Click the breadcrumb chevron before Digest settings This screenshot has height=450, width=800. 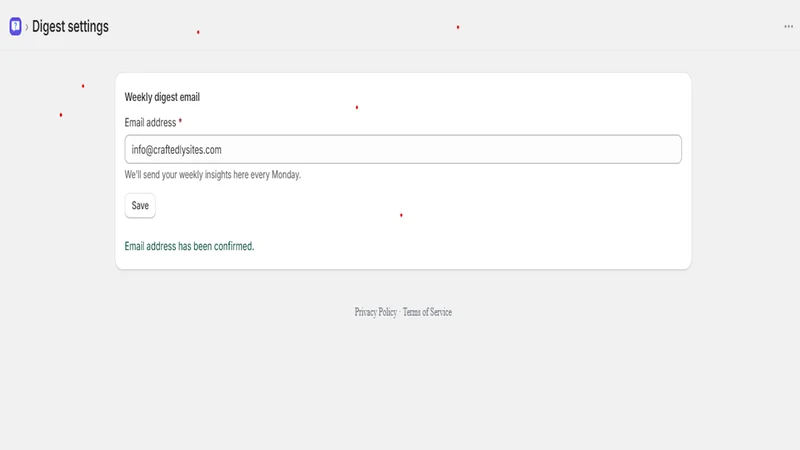coord(27,27)
